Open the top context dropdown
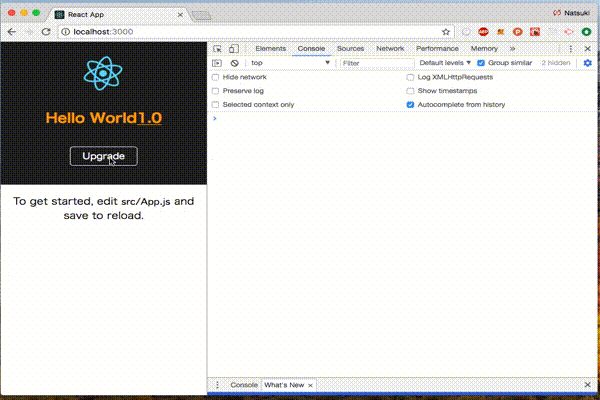Screen dimensions: 600x400 [x=290, y=63]
